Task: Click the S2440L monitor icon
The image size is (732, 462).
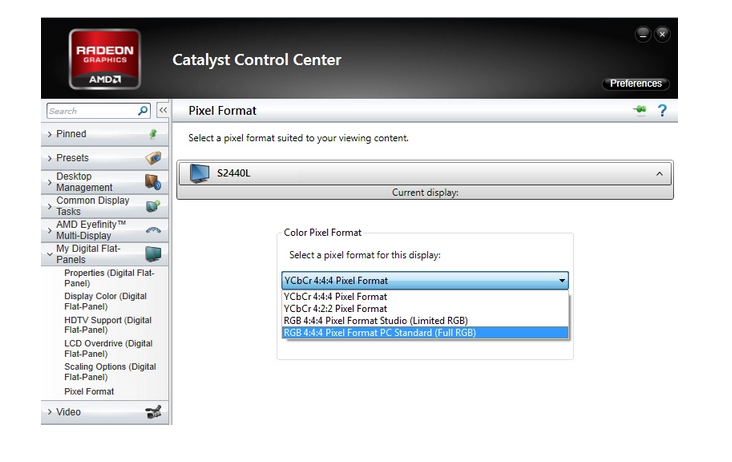Action: (199, 173)
